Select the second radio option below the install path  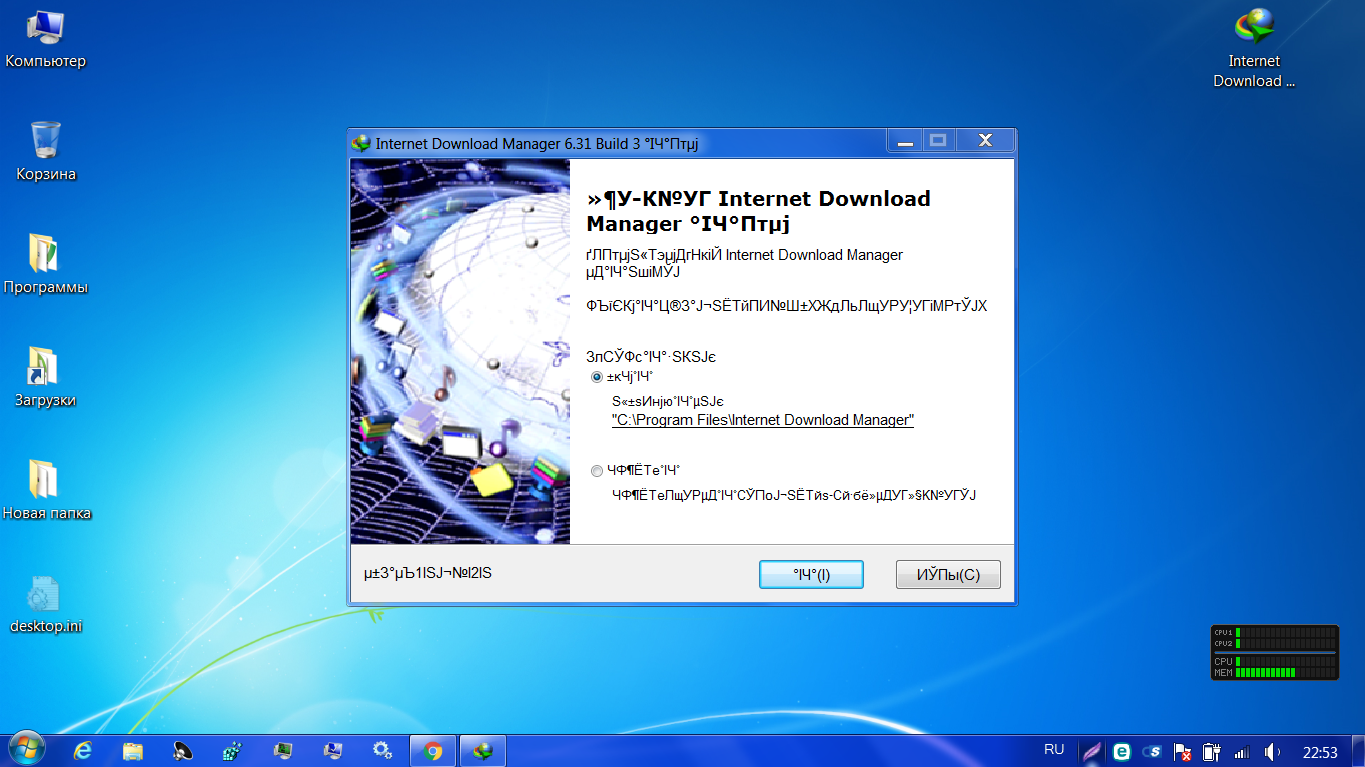597,470
